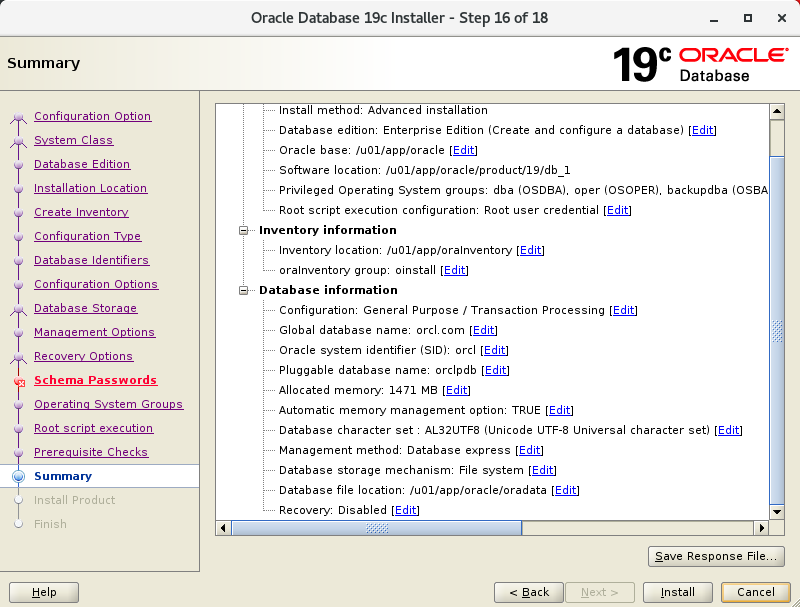The height and width of the screenshot is (607, 800).
Task: Open the Database Identifiers step
Action: 91,260
